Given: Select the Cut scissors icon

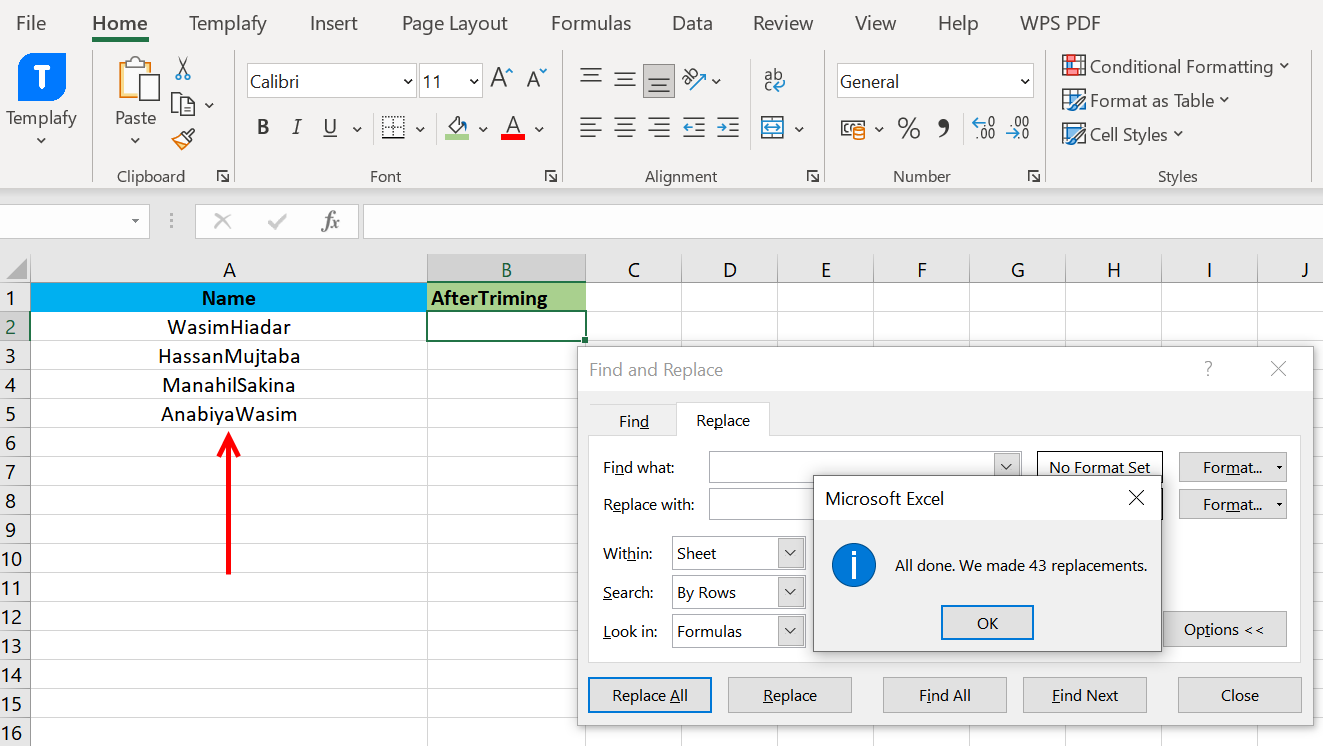Looking at the screenshot, I should pos(184,66).
